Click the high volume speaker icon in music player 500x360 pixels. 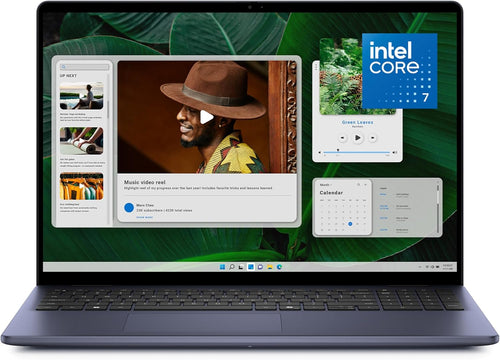tap(395, 152)
